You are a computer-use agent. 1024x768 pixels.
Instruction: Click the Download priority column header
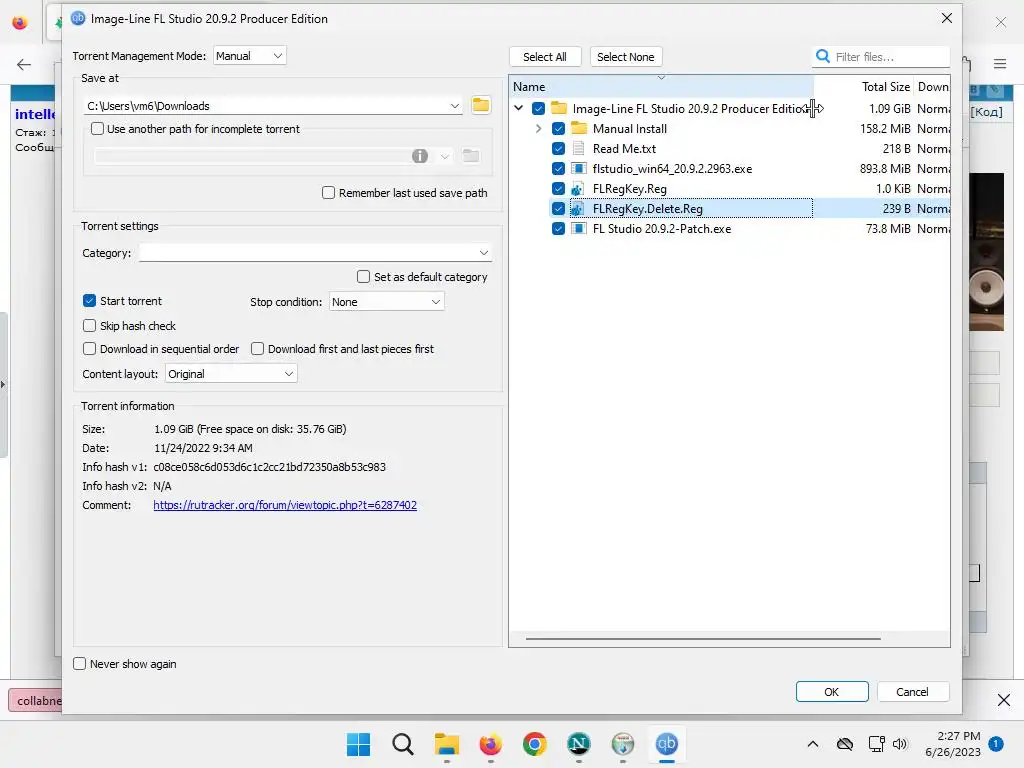(932, 86)
